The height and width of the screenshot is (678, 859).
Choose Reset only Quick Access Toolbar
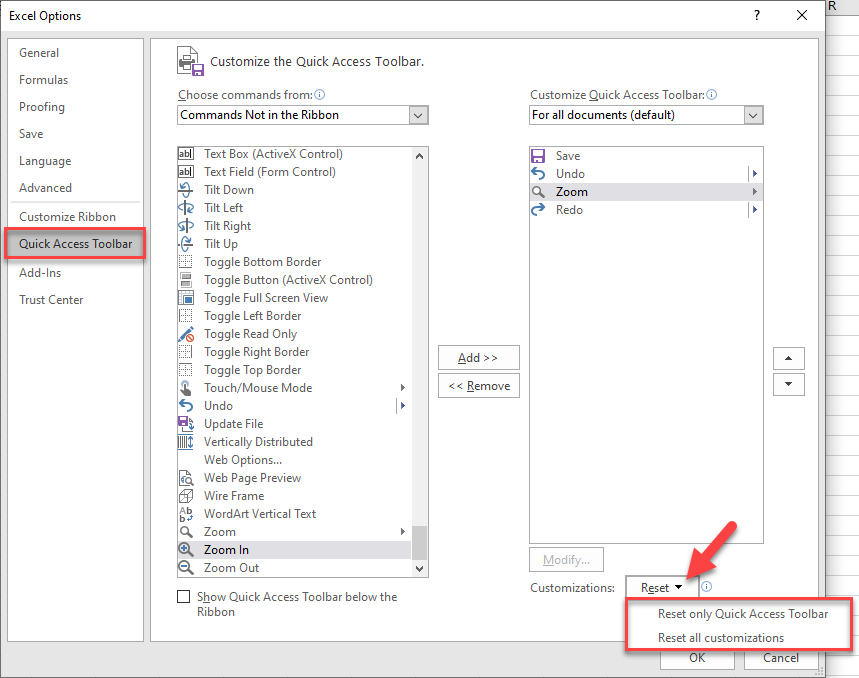point(743,614)
